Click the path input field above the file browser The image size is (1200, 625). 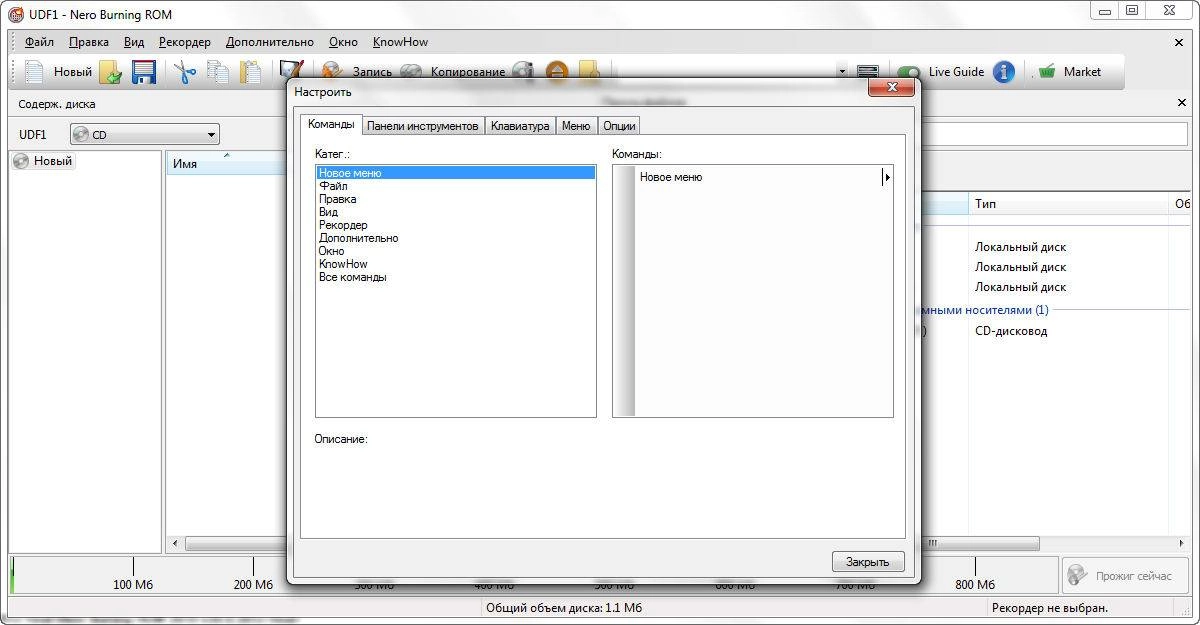point(1055,134)
